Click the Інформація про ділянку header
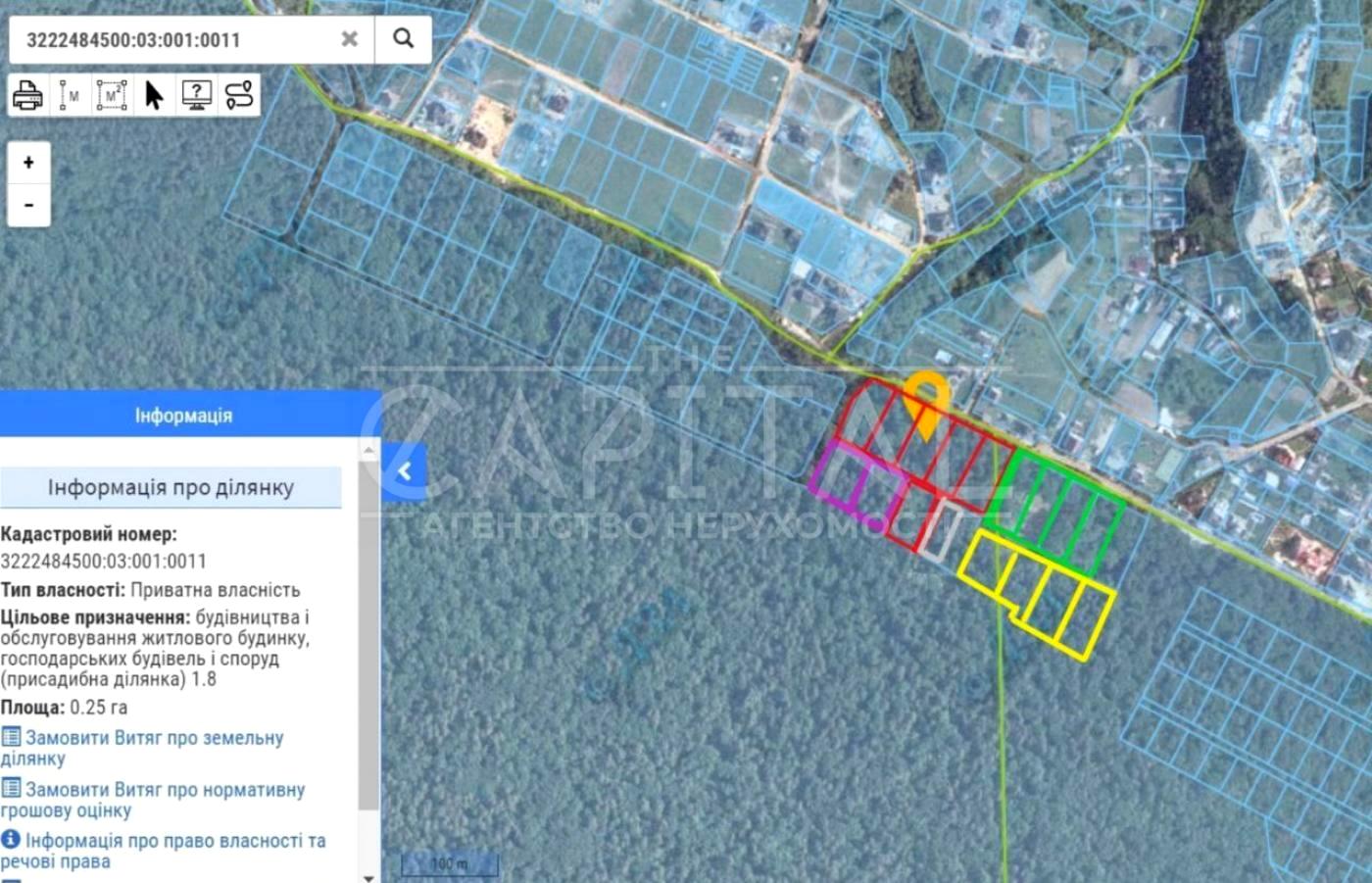 coord(171,487)
